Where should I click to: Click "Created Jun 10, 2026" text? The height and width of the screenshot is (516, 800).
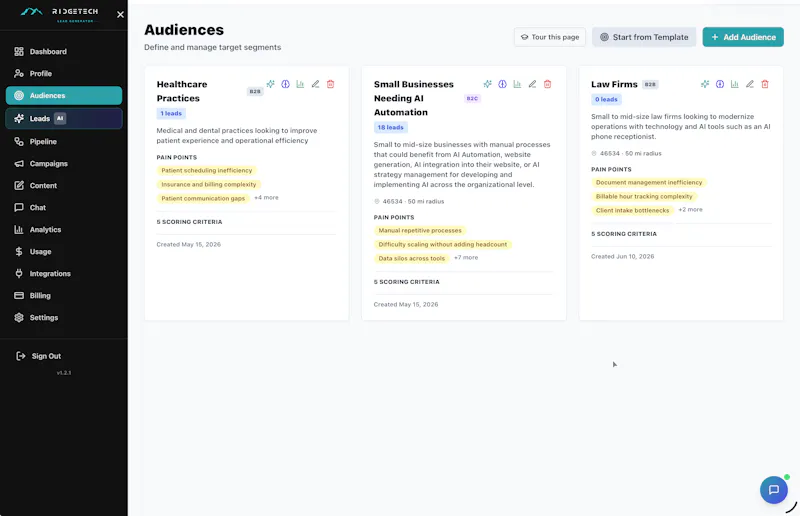point(622,256)
